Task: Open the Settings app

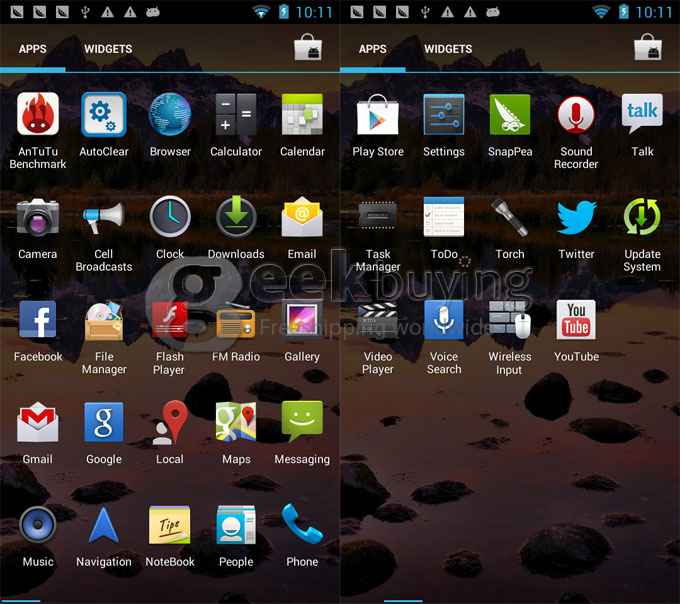Action: 444,114
